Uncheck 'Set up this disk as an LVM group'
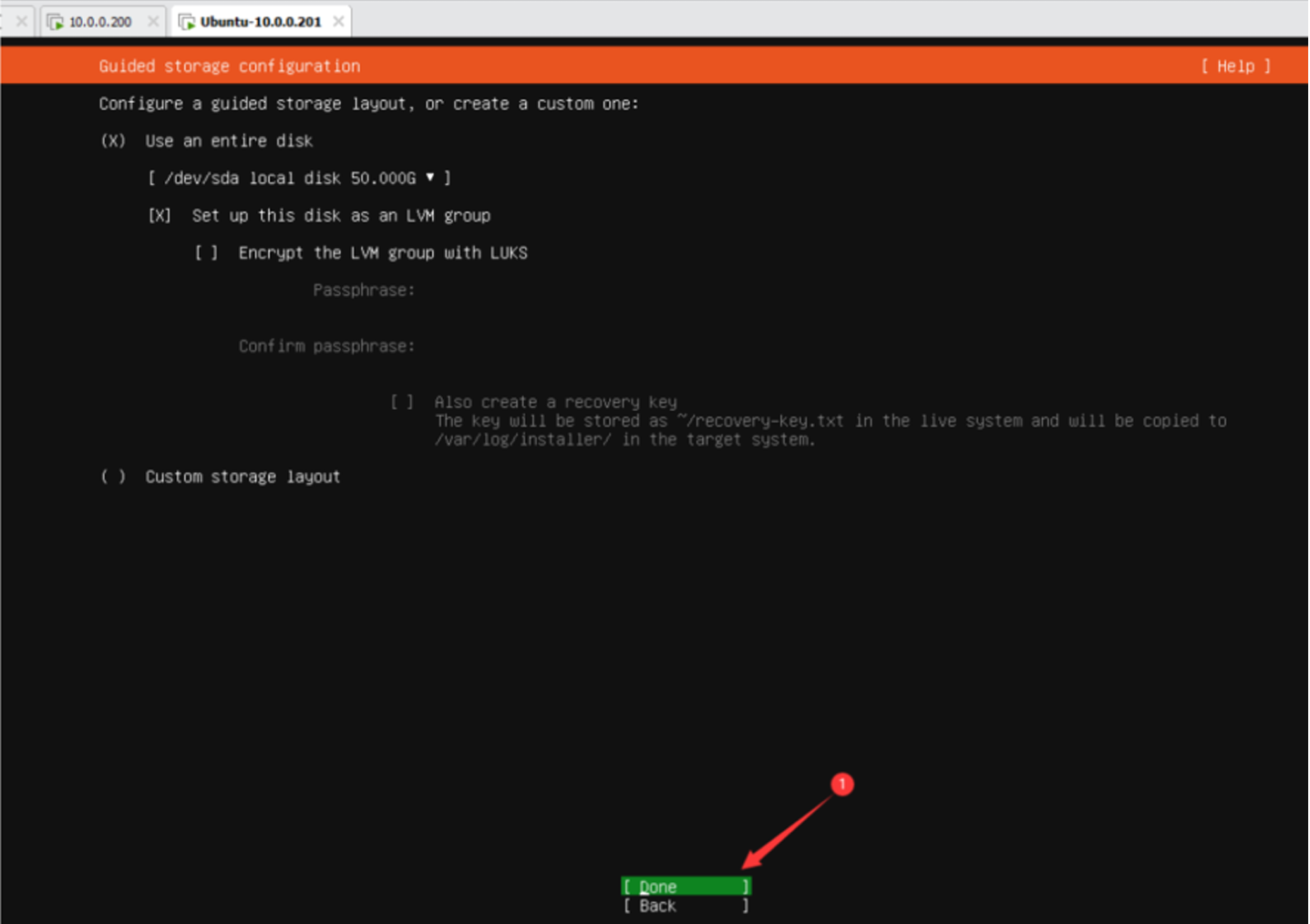The width and height of the screenshot is (1310, 924). pos(160,216)
